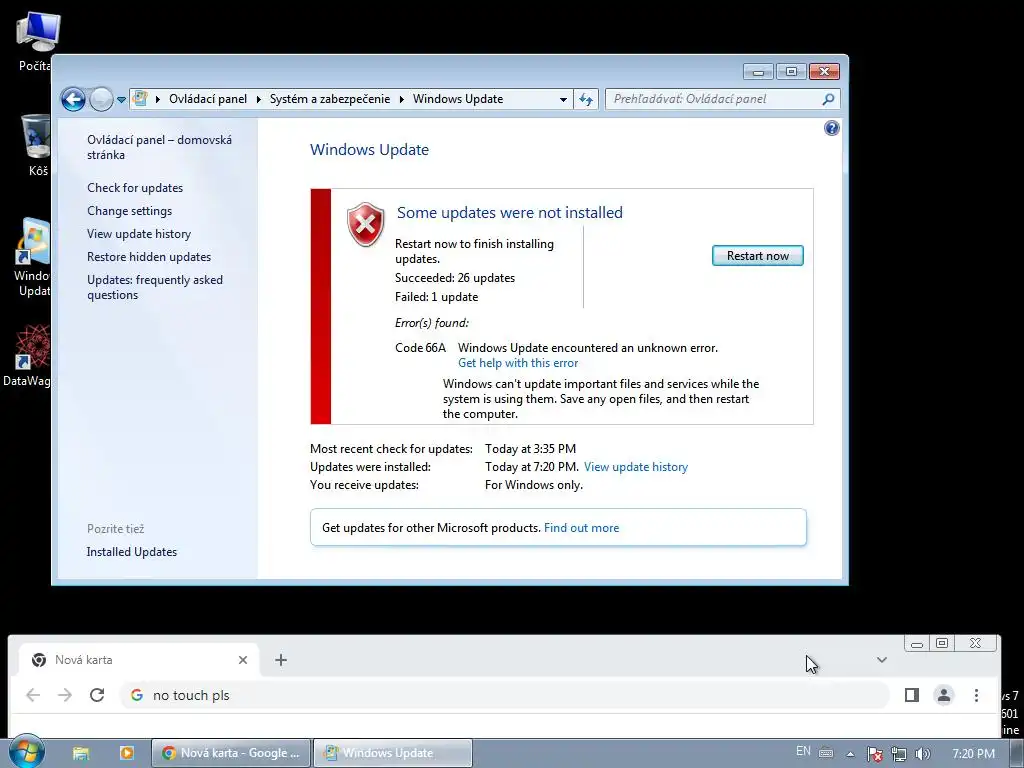
Task: Click the Succeeded: 26 updates text
Action: point(455,278)
